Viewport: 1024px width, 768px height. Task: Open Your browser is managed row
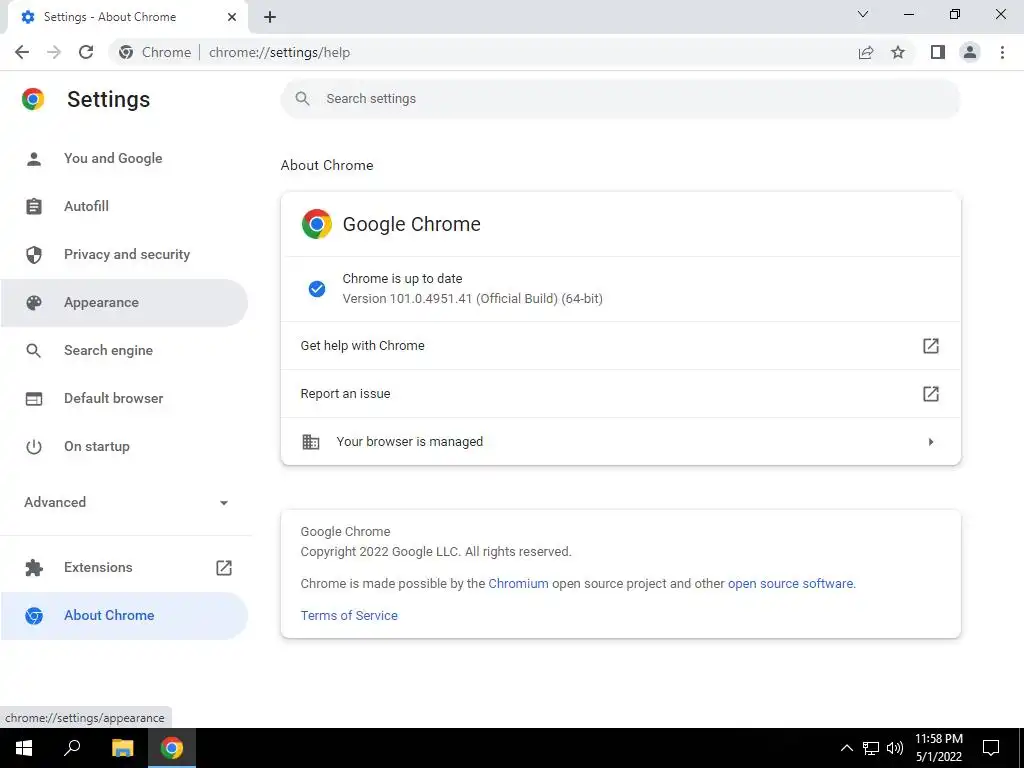click(x=620, y=441)
